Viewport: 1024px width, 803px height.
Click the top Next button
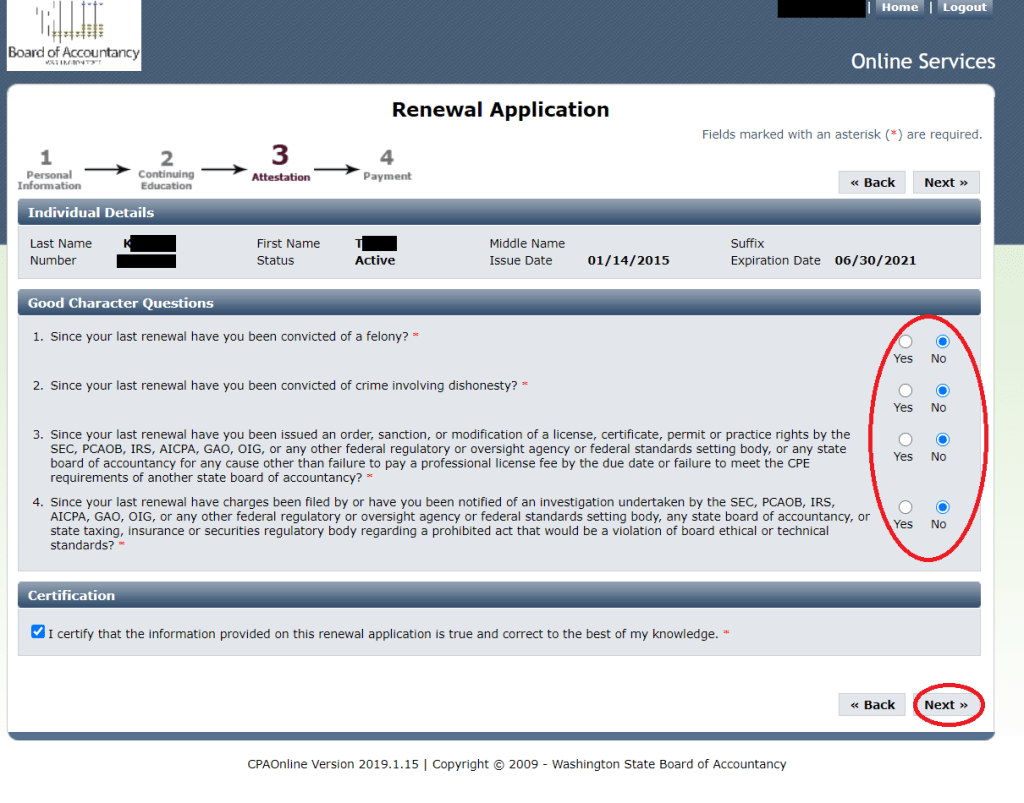point(945,182)
